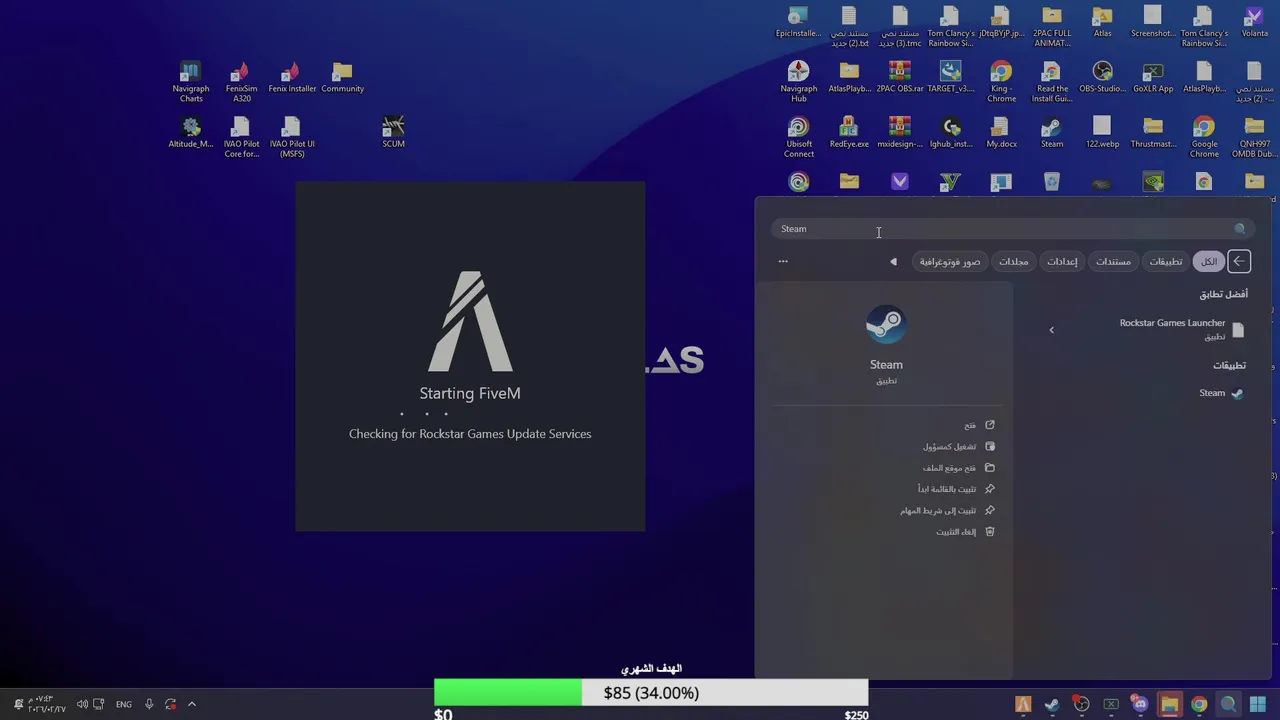Open the Google Chrome desktop shortcut
Image resolution: width=1280 pixels, height=720 pixels.
pos(1204,137)
